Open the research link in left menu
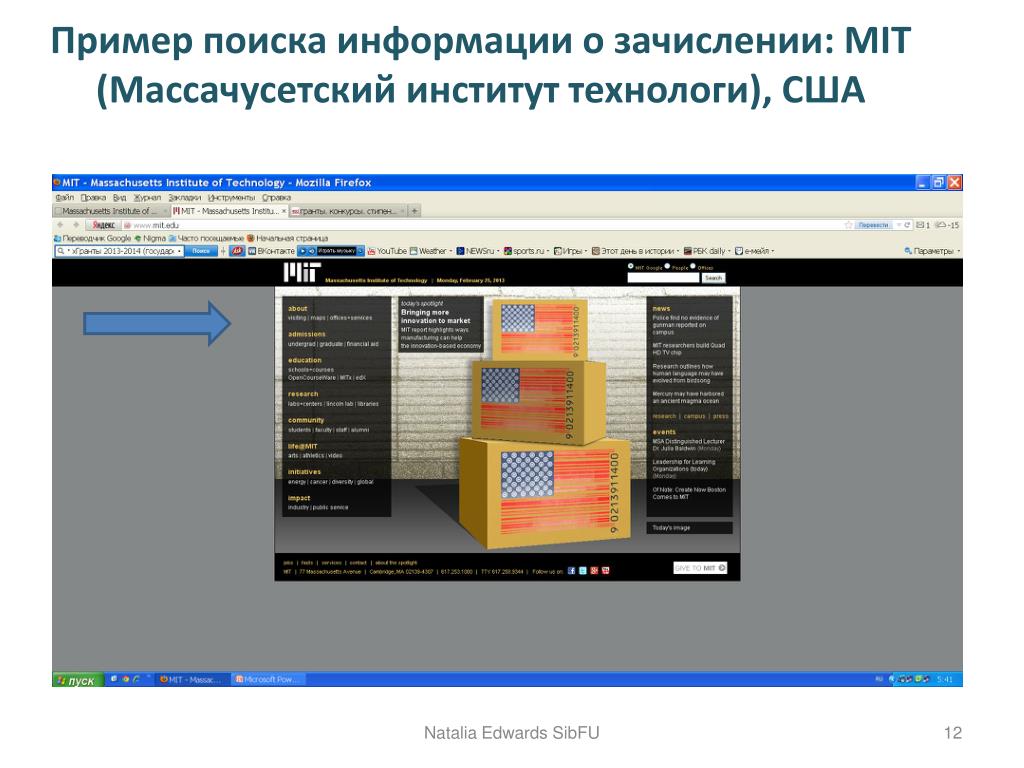The height and width of the screenshot is (768, 1024). (303, 394)
